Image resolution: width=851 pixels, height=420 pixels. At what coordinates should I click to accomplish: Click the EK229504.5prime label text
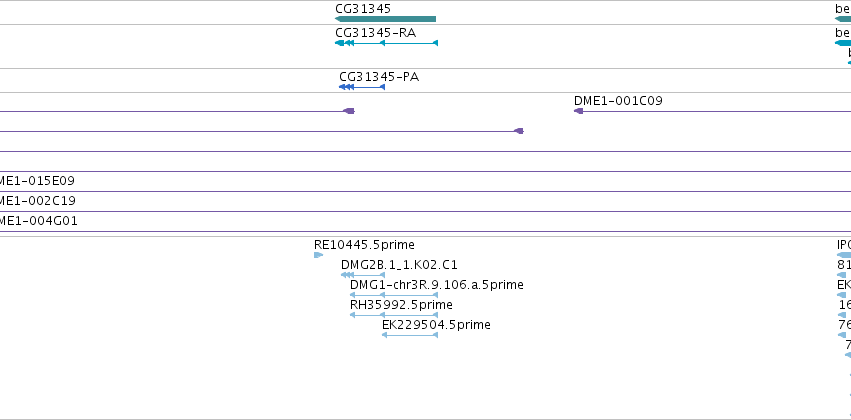tap(436, 324)
